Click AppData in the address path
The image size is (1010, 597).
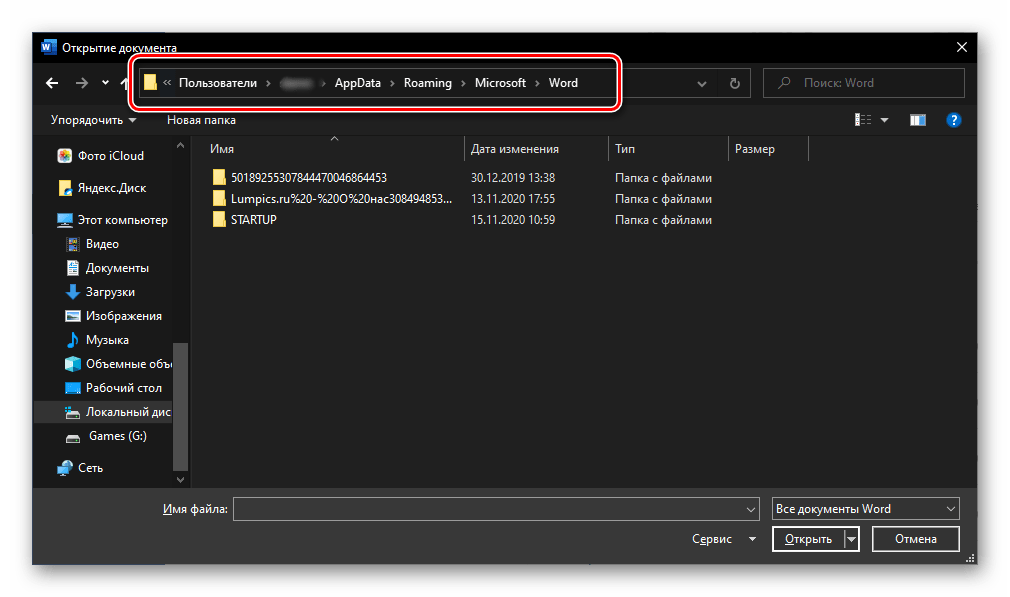tap(357, 83)
